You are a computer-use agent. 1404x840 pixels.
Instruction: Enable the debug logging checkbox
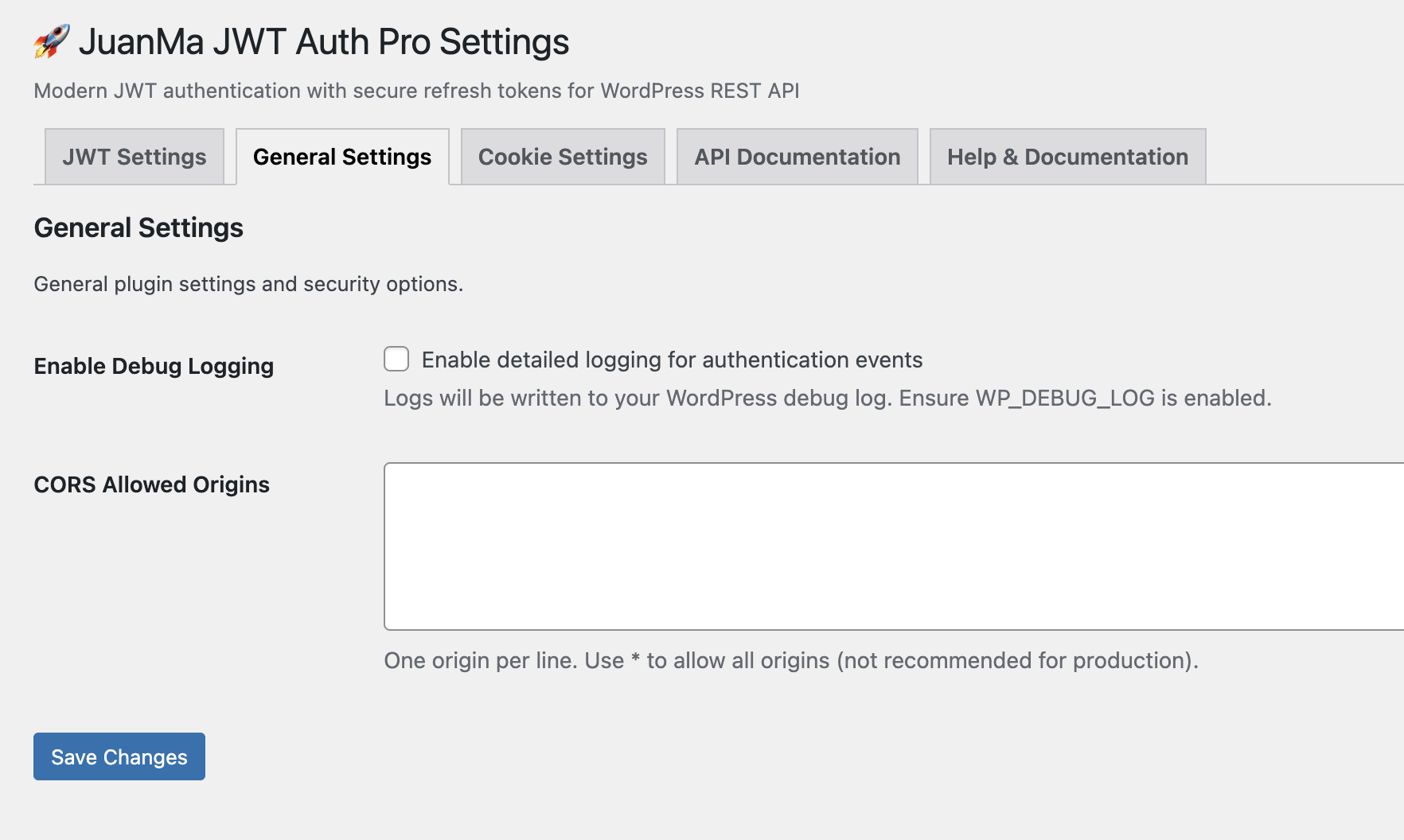(396, 359)
